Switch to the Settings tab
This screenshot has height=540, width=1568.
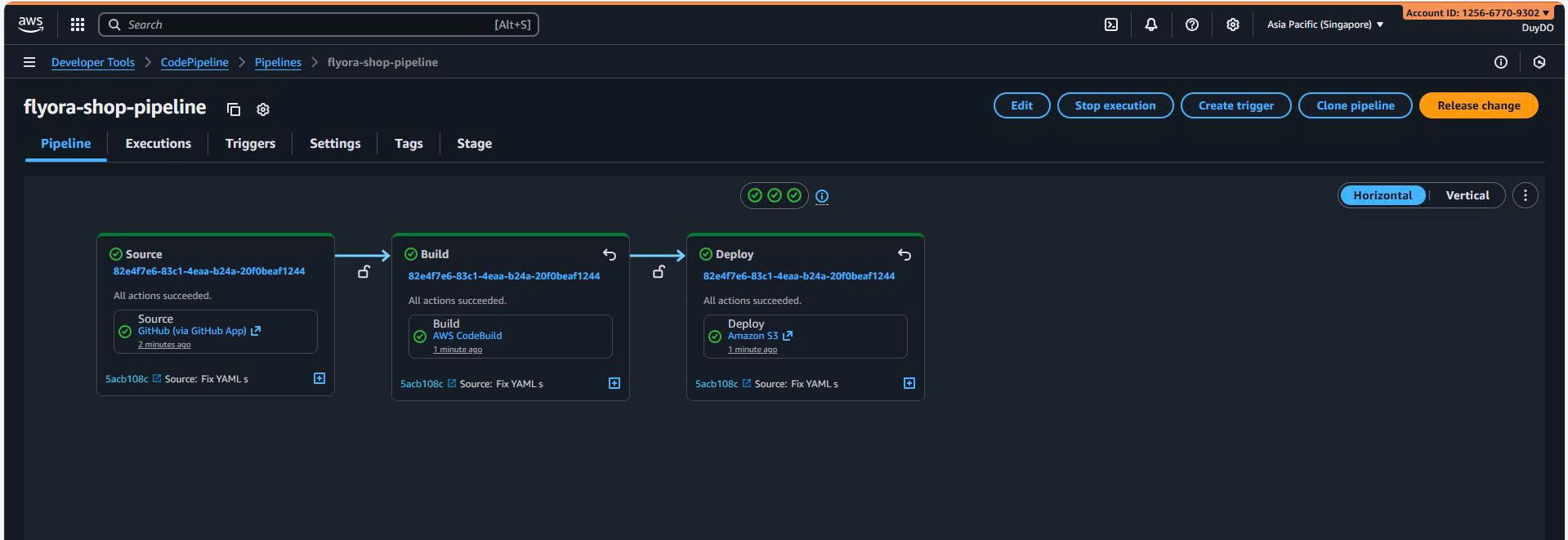click(x=335, y=144)
